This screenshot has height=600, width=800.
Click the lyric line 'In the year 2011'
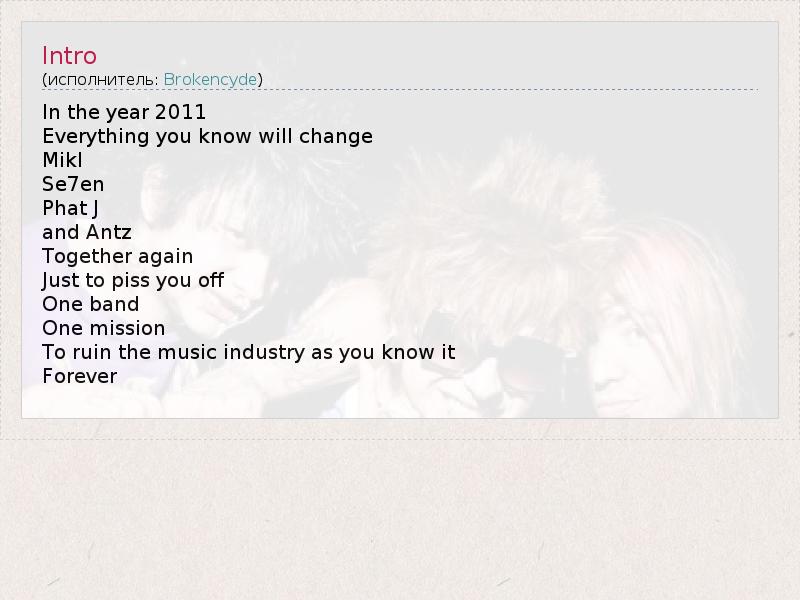tap(124, 112)
